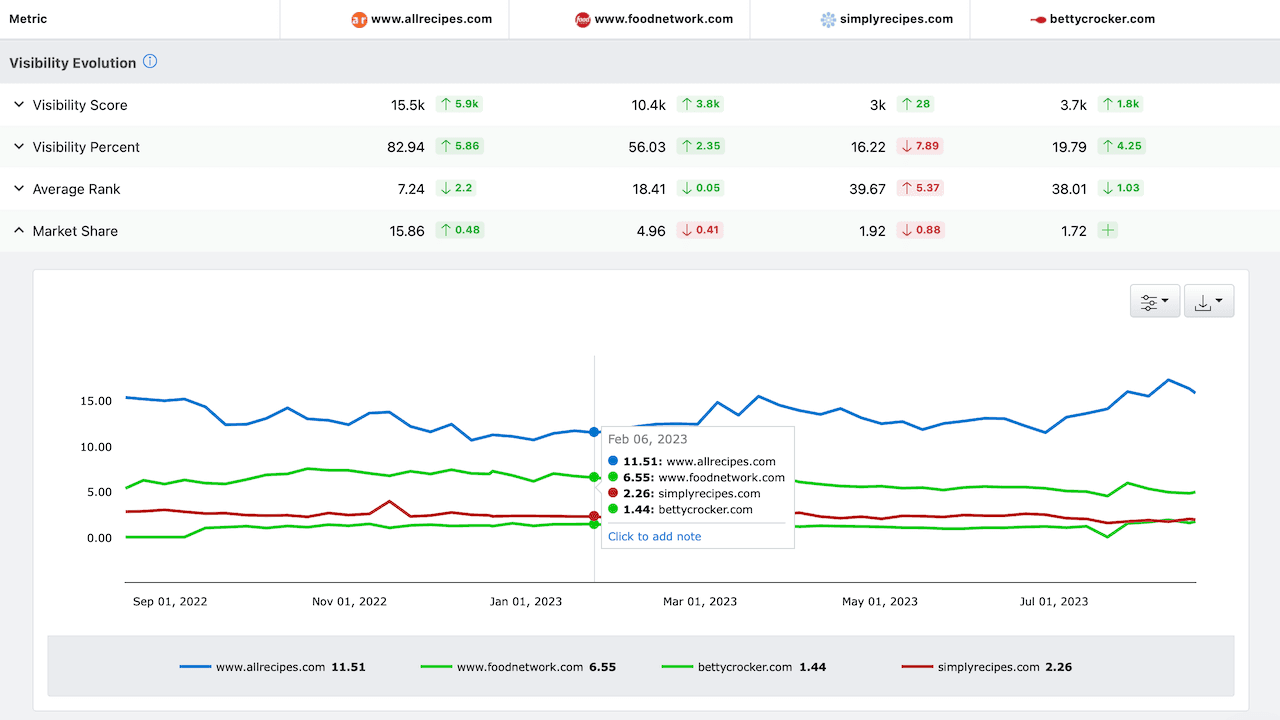Screen dimensions: 1280x720
Task: Click the Visibility Evolution info icon
Action: [150, 62]
